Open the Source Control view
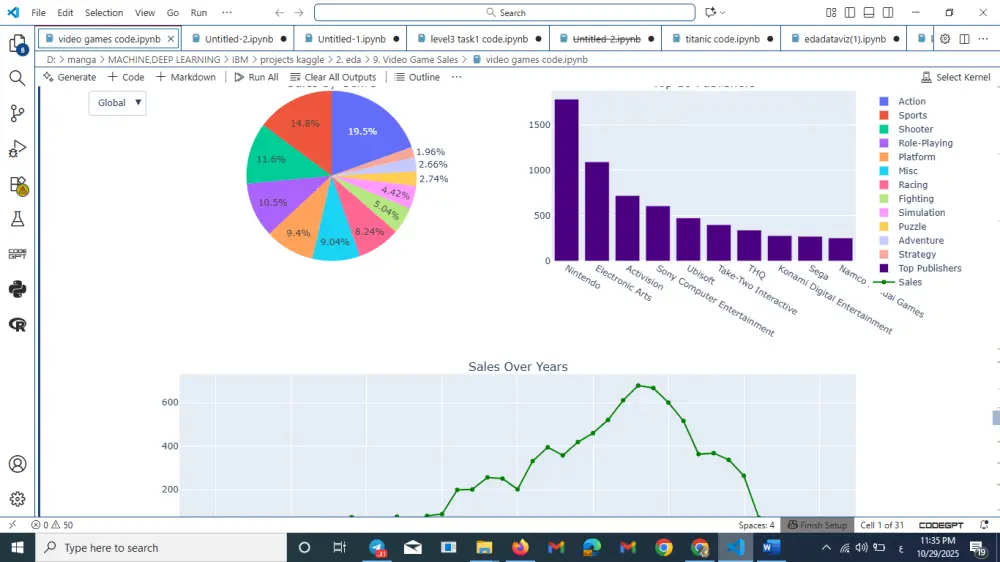 (x=17, y=114)
